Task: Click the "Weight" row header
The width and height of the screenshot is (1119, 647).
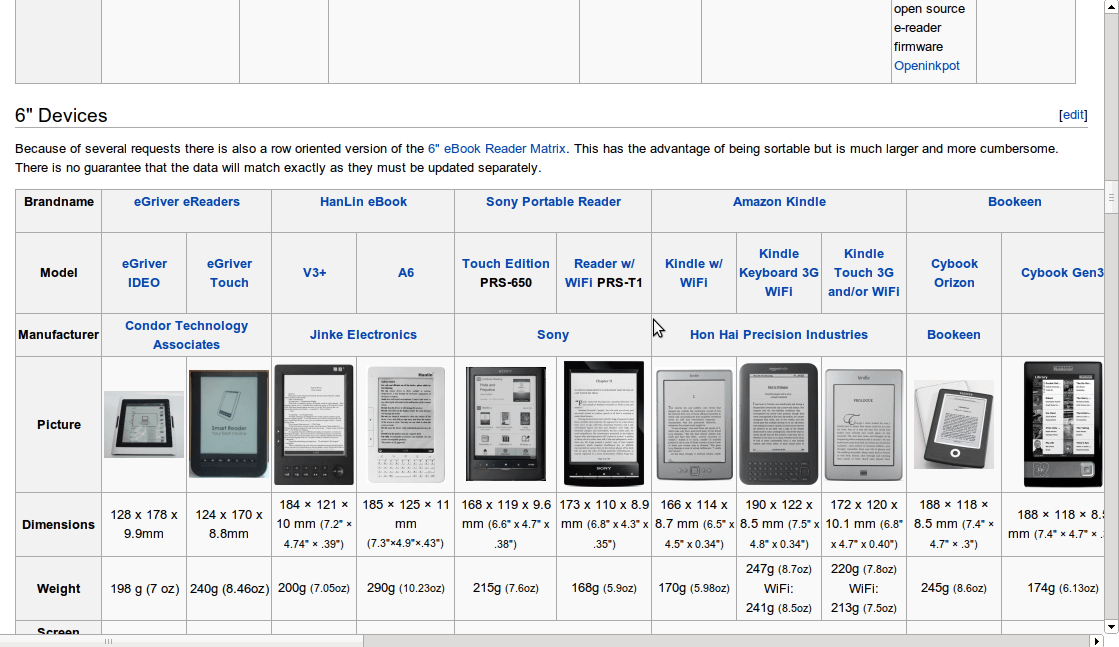Action: click(59, 589)
